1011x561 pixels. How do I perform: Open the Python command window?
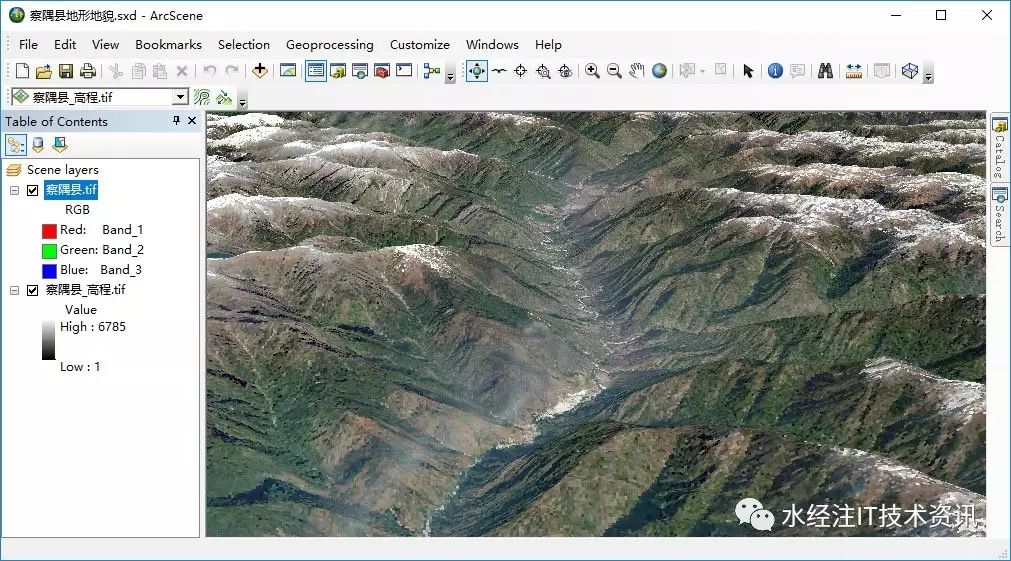pyautogui.click(x=404, y=71)
